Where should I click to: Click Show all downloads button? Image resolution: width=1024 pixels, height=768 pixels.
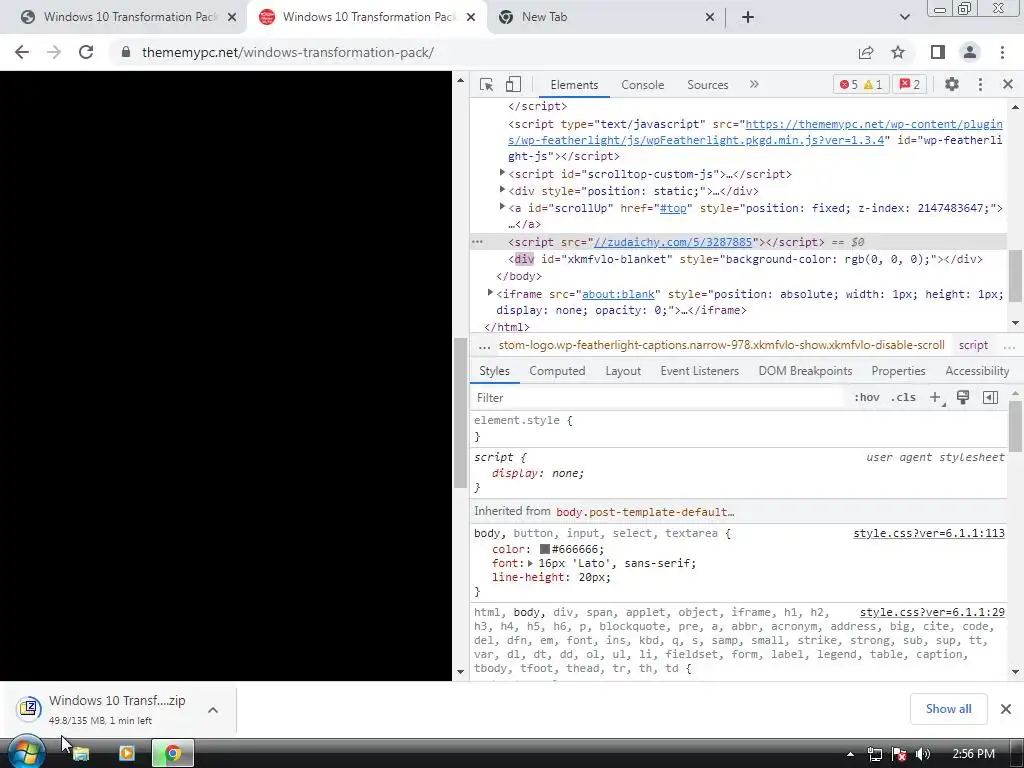pyautogui.click(x=948, y=709)
